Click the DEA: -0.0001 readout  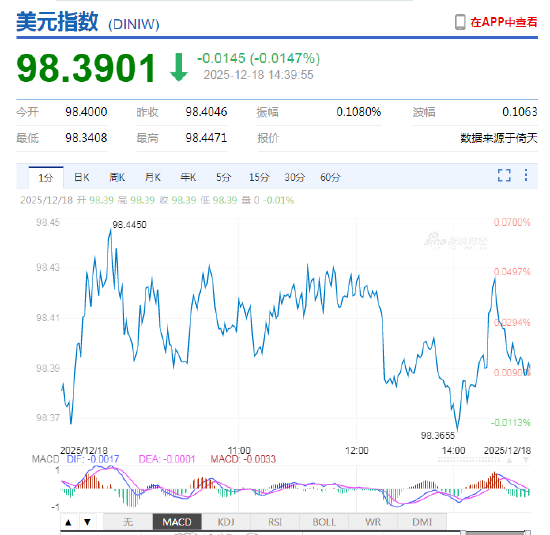coord(167,459)
